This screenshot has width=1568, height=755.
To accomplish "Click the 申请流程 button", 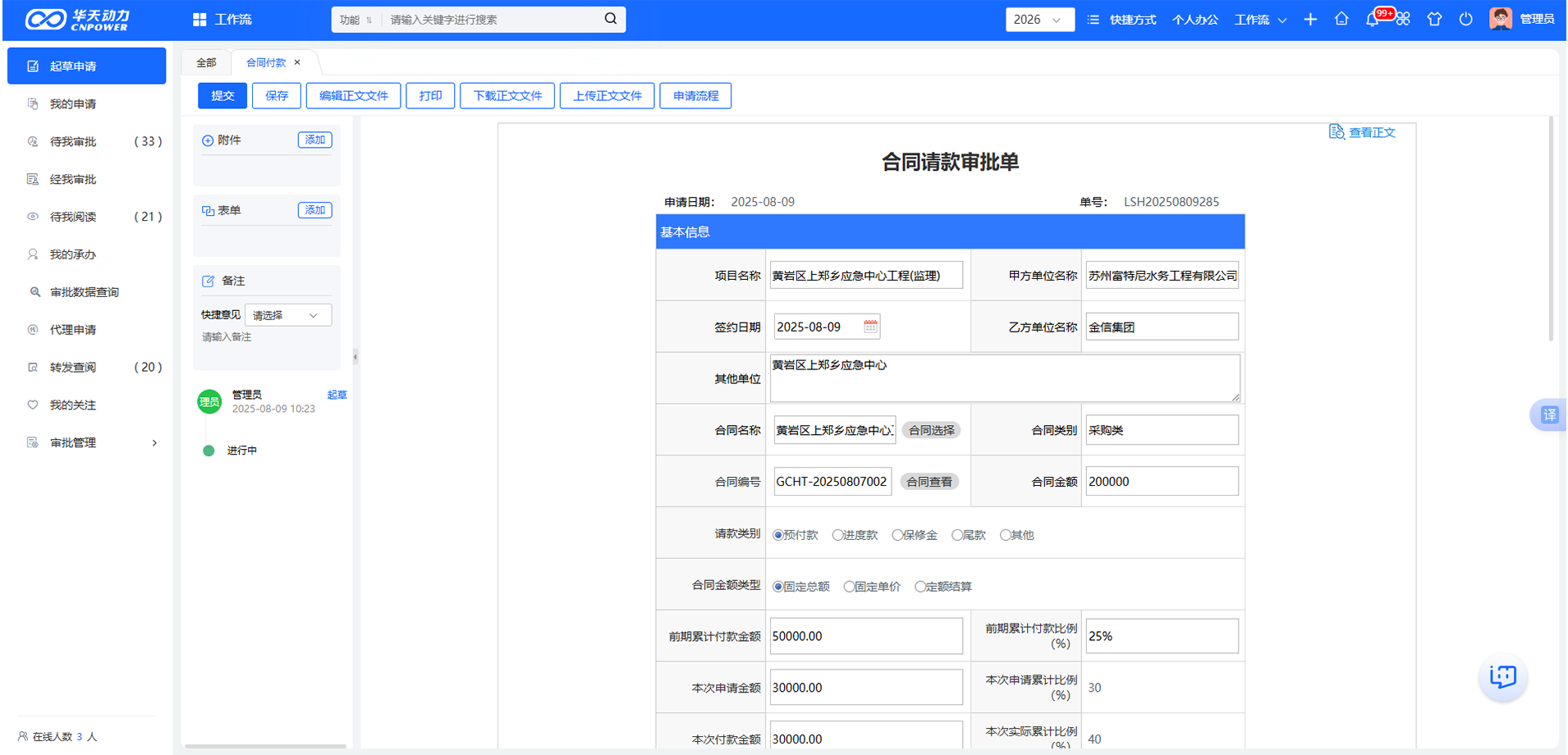I will click(x=695, y=96).
